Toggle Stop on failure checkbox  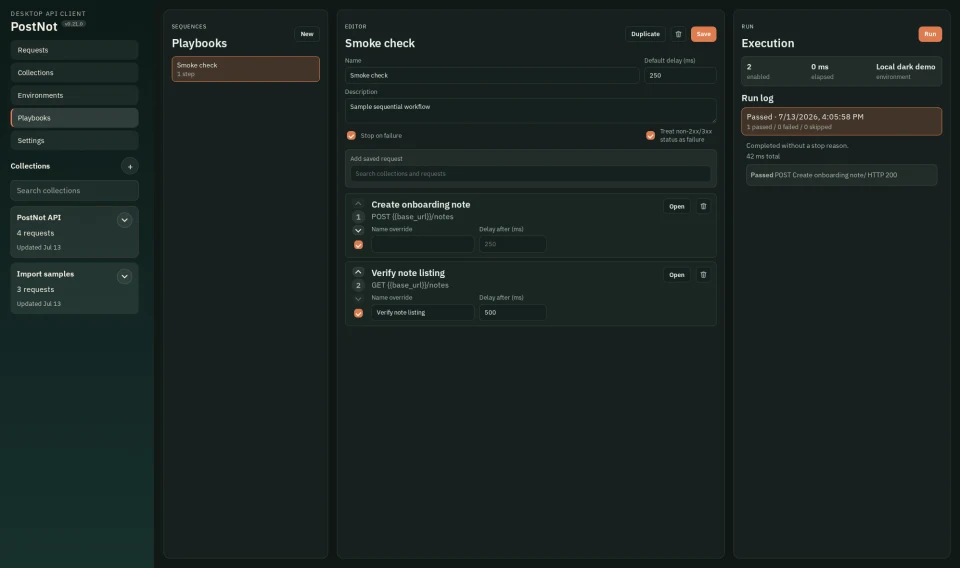point(351,136)
